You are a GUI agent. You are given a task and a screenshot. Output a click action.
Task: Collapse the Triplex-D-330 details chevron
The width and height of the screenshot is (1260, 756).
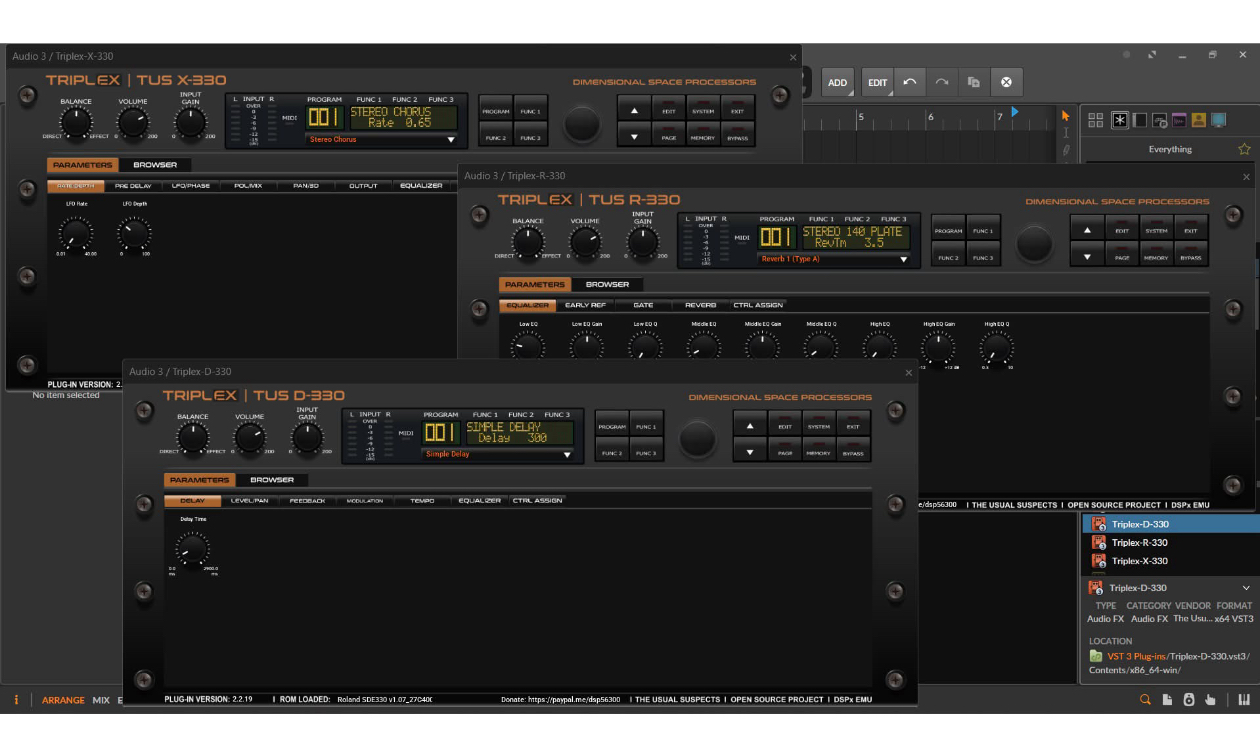click(1245, 588)
